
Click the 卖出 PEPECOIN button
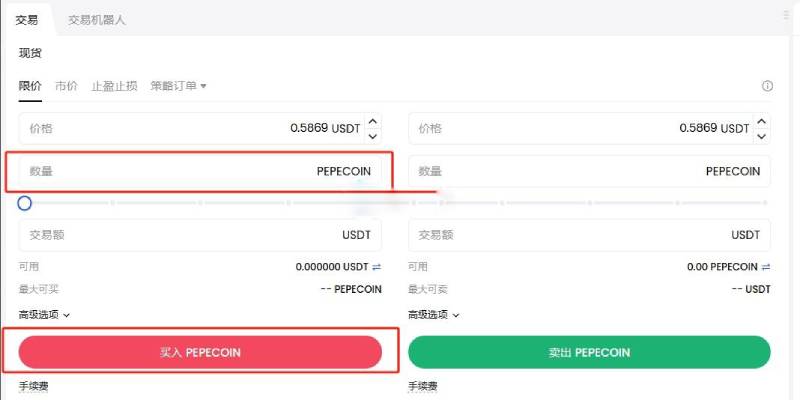tap(589, 352)
